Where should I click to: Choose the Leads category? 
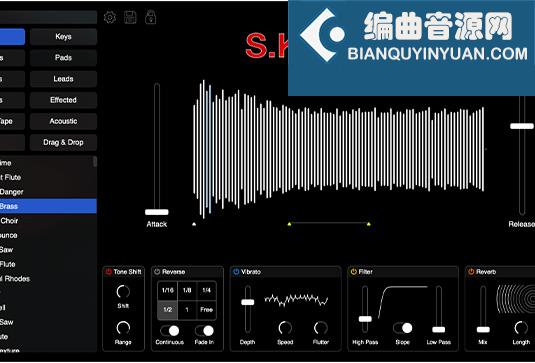[x=63, y=79]
